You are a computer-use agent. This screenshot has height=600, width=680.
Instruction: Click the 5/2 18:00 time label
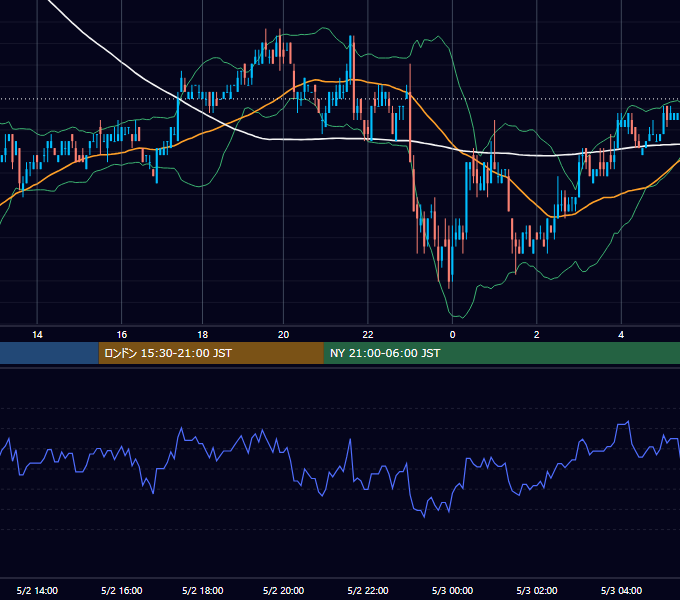tap(203, 590)
